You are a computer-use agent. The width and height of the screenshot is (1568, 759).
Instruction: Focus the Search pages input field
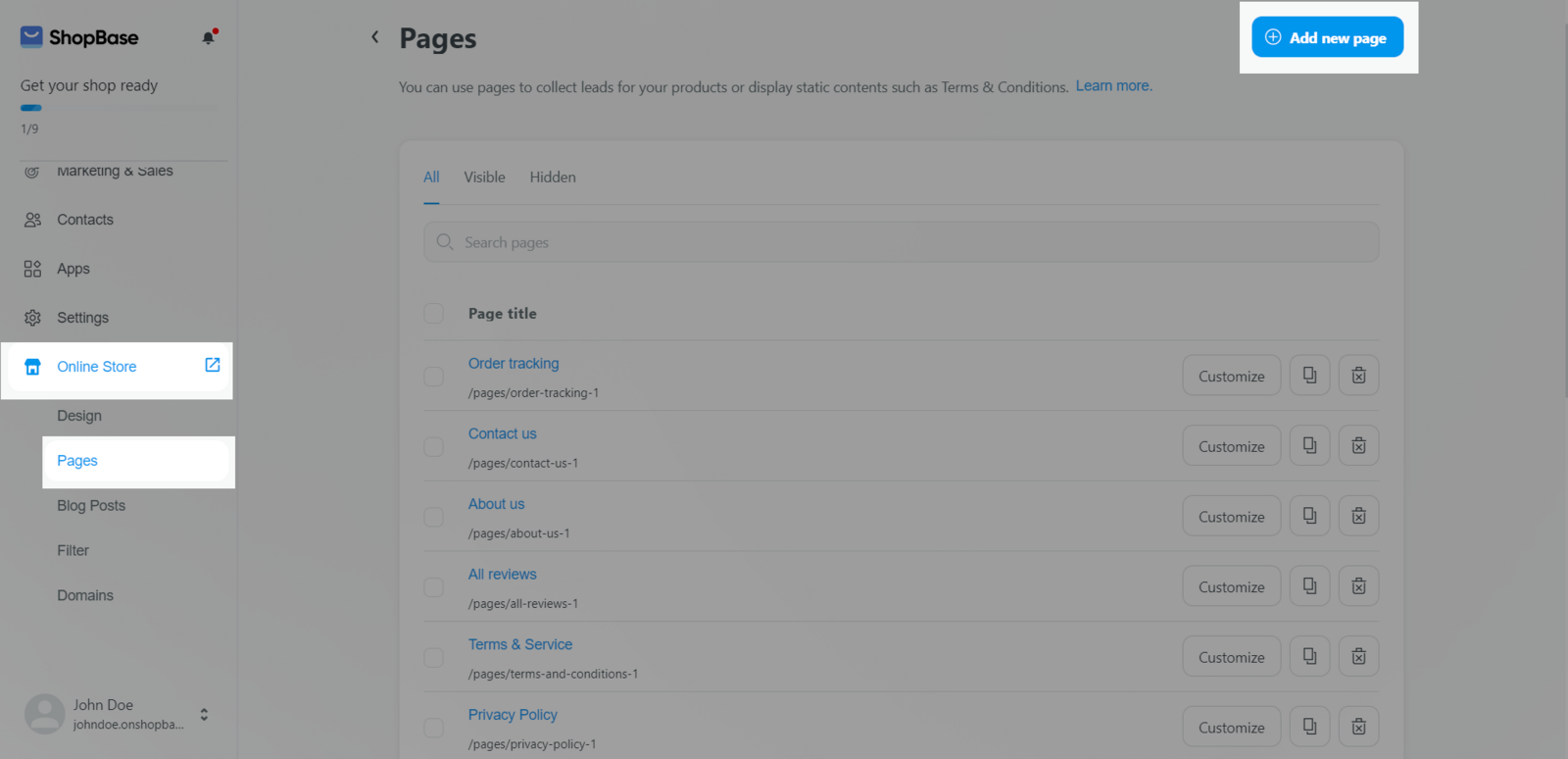click(x=902, y=242)
